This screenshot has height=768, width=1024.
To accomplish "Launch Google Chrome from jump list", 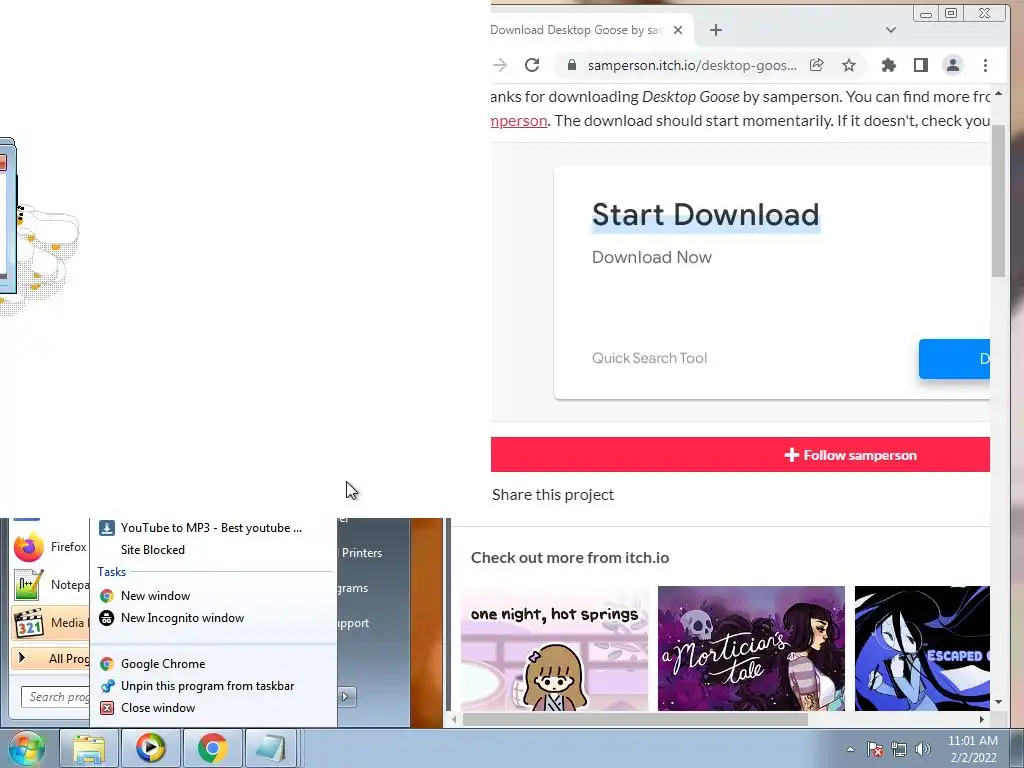I will click(213, 664).
